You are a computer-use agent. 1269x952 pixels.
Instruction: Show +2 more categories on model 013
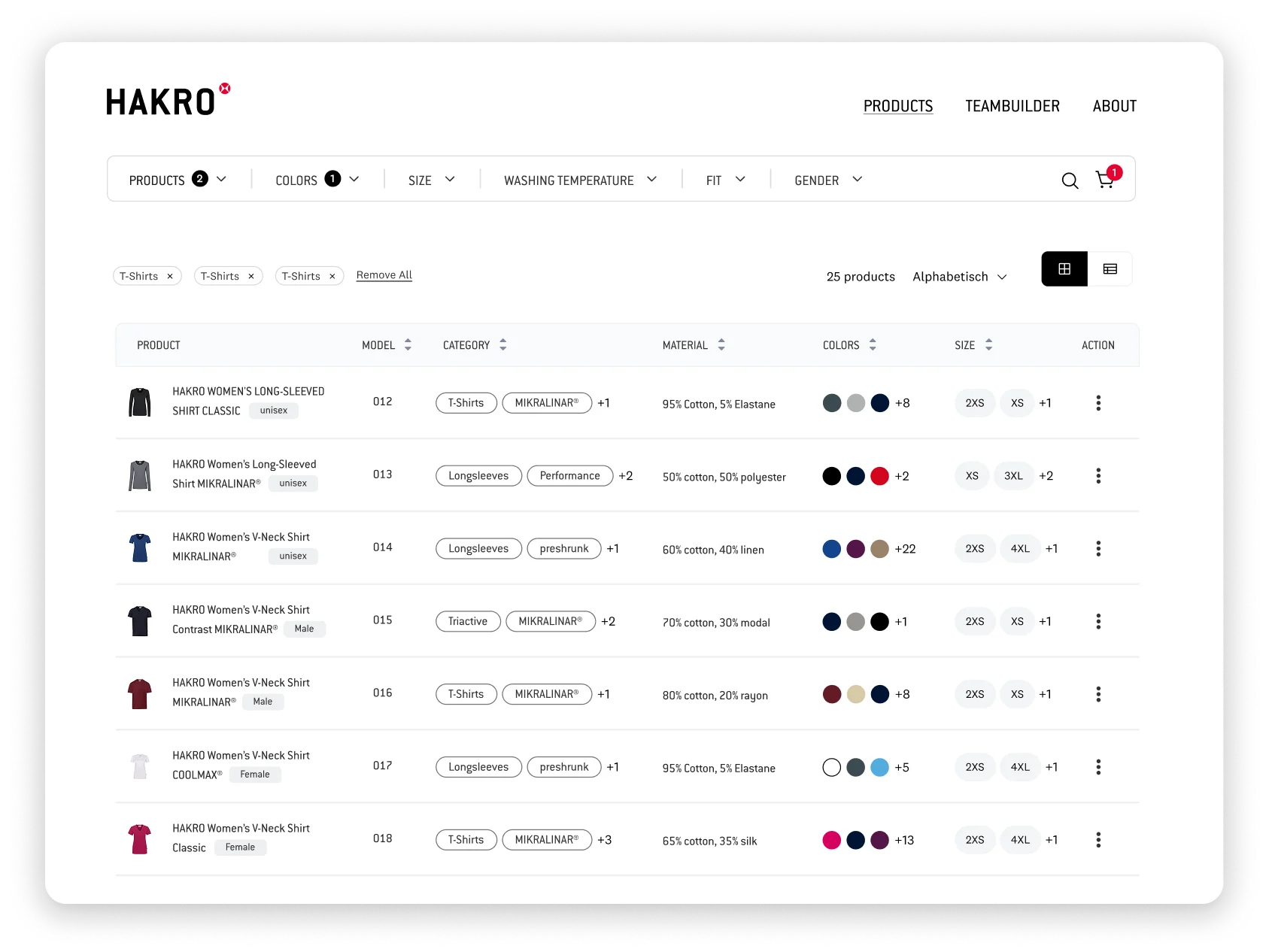tap(626, 476)
